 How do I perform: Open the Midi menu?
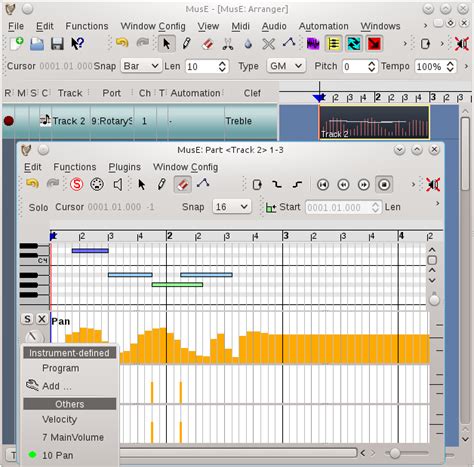click(240, 26)
